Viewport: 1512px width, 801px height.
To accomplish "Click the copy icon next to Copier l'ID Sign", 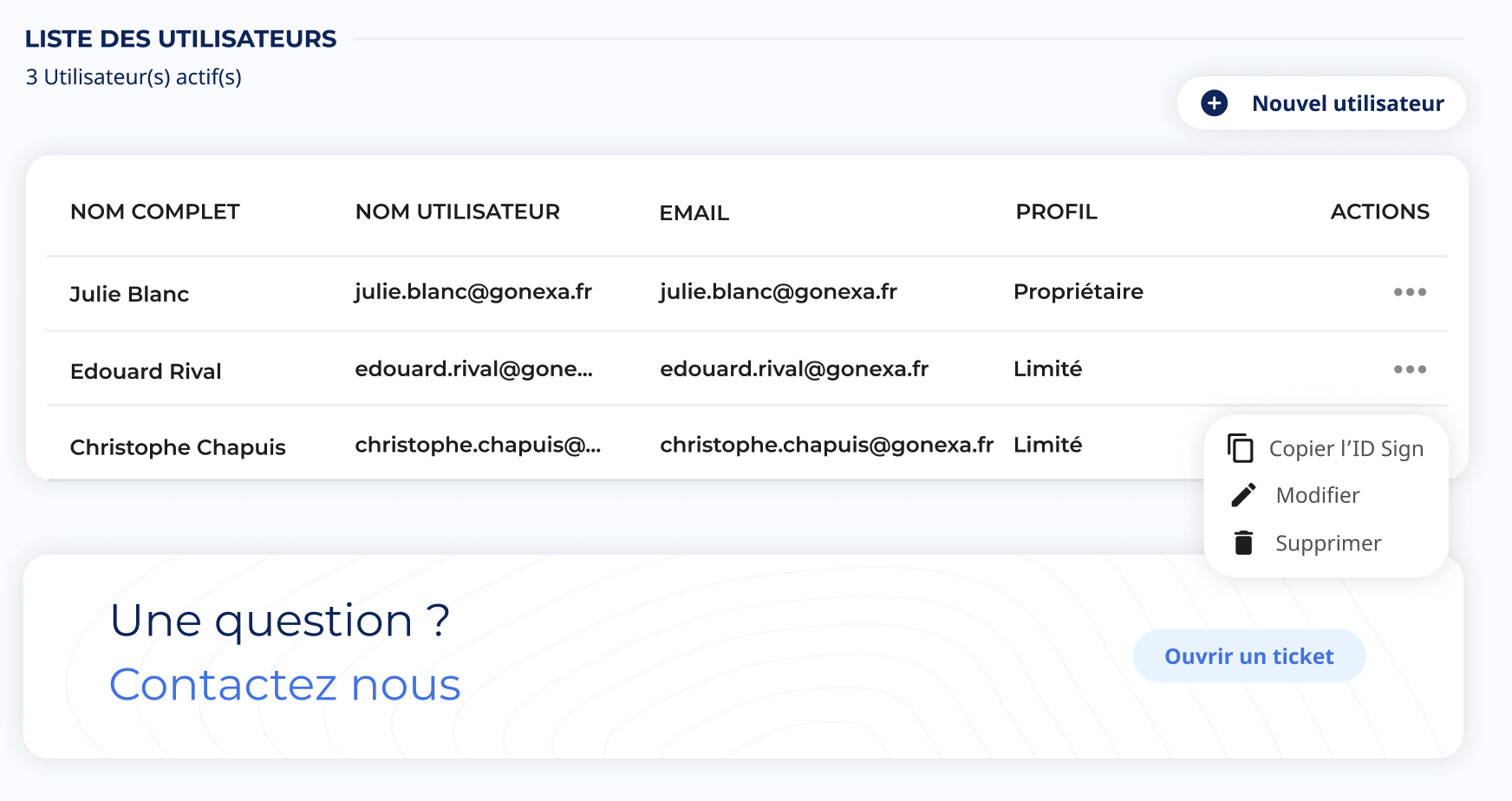I will 1241,448.
